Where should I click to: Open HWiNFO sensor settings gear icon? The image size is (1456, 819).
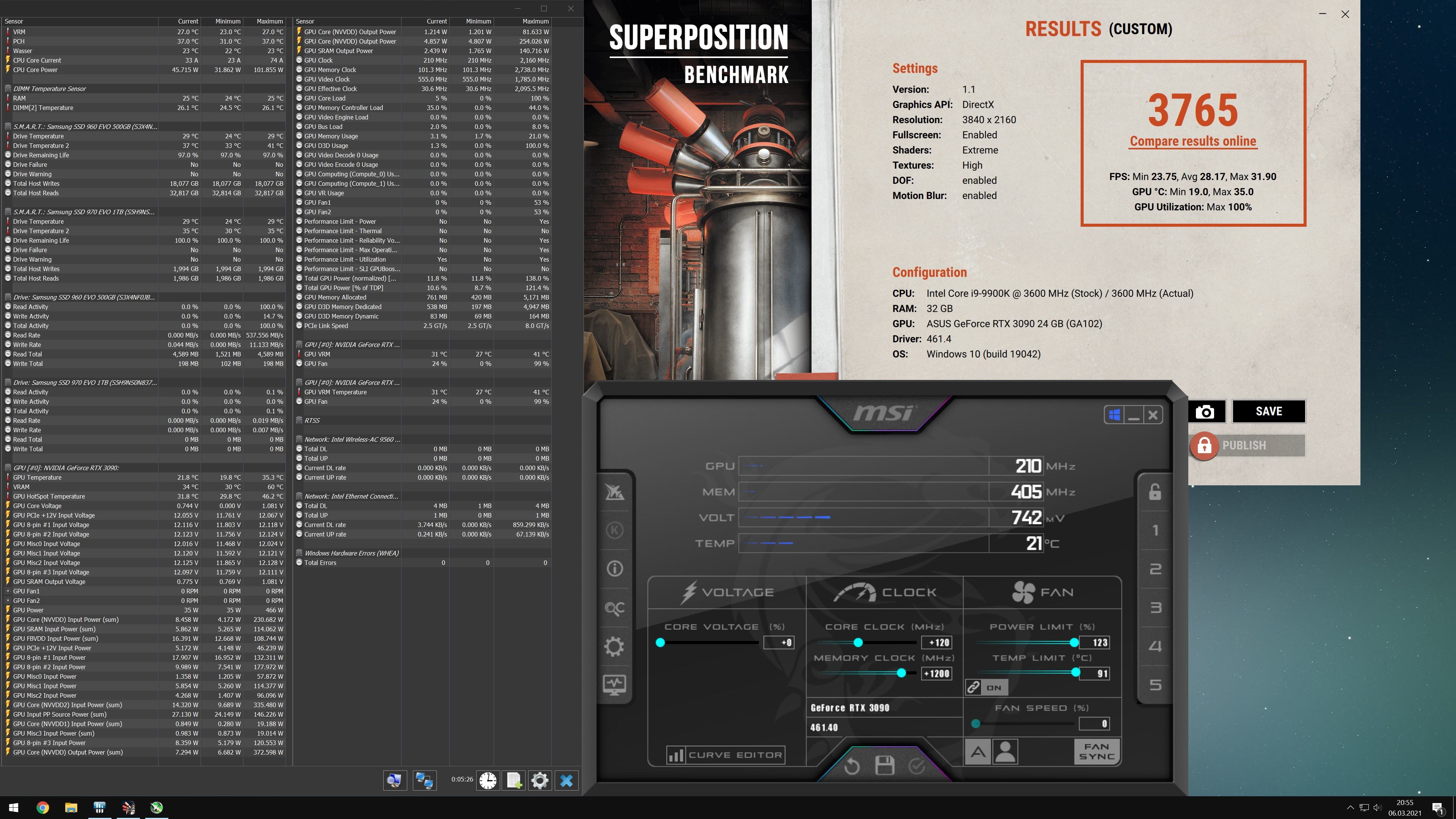[x=540, y=780]
